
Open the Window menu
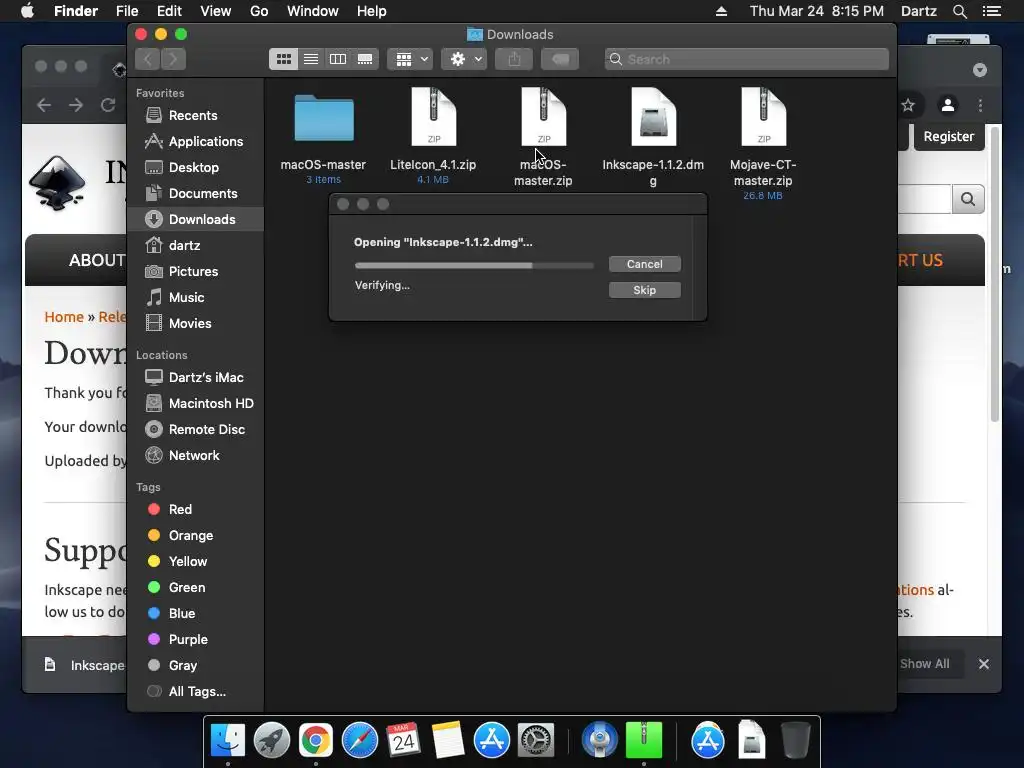tap(313, 11)
